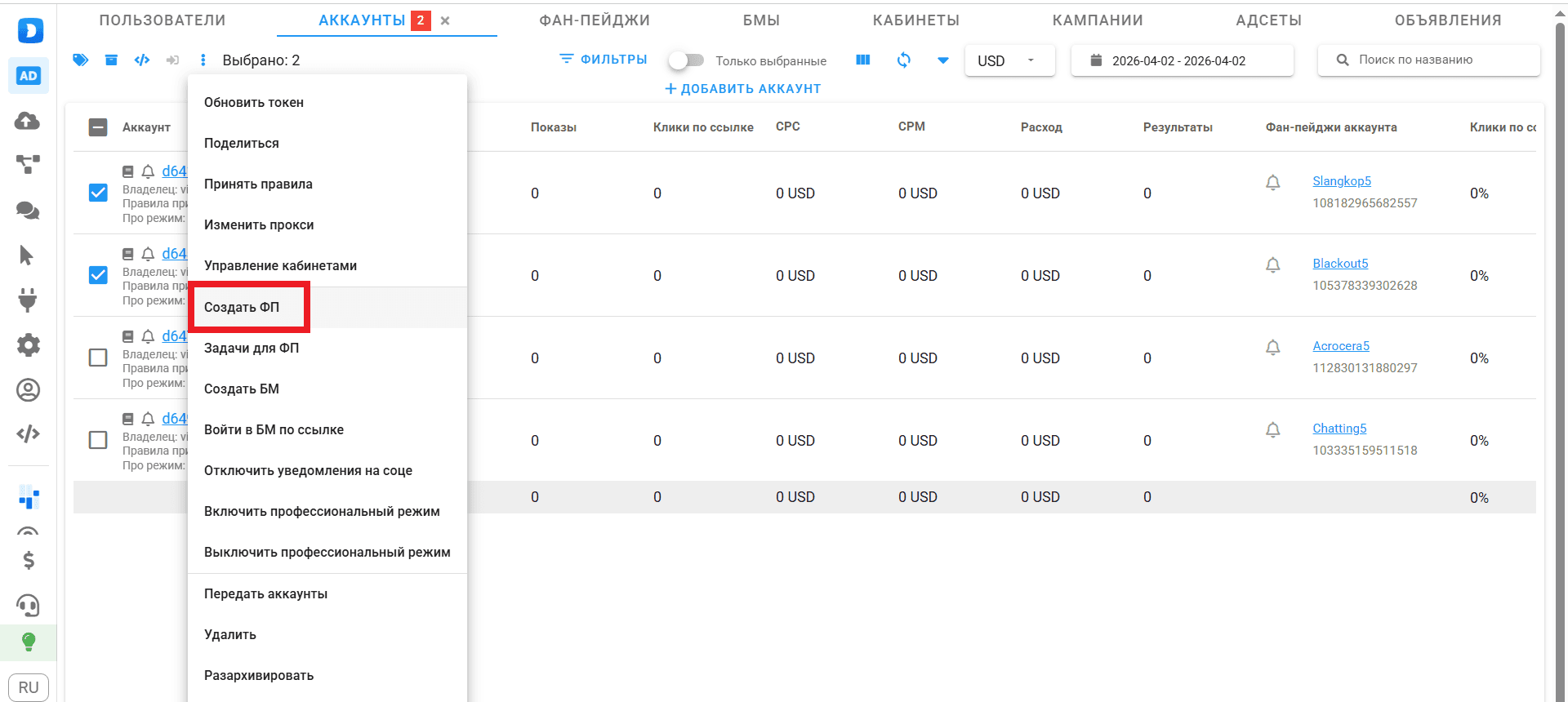Click the 'ДОБАВИТЬ АККАУНТ' button
Image resolution: width=1568 pixels, height=702 pixels.
(x=742, y=88)
